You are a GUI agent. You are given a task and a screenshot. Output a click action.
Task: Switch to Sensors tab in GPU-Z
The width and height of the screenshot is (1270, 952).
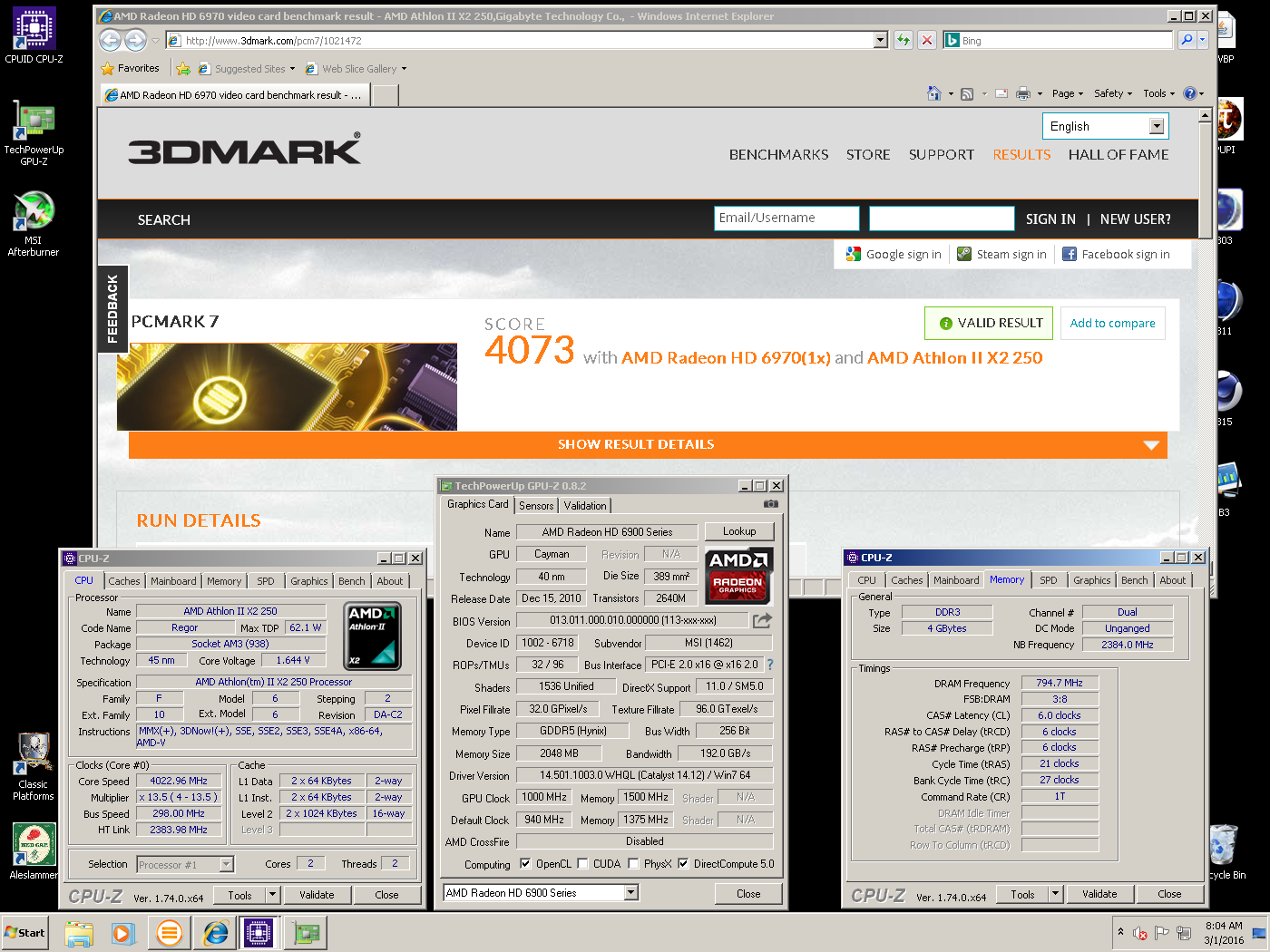[536, 506]
